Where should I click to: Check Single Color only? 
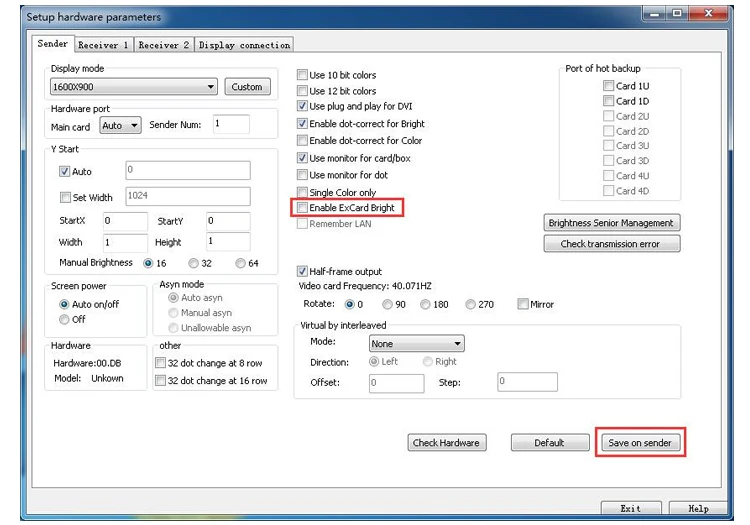[x=302, y=192]
